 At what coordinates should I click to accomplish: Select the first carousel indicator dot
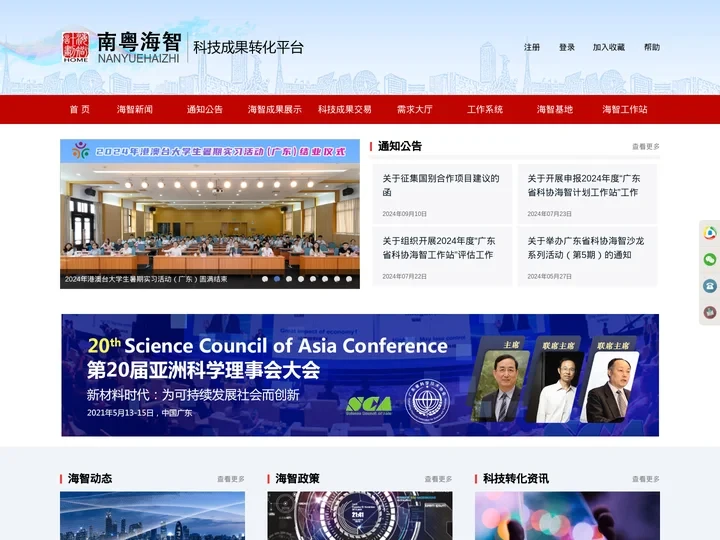[265, 279]
